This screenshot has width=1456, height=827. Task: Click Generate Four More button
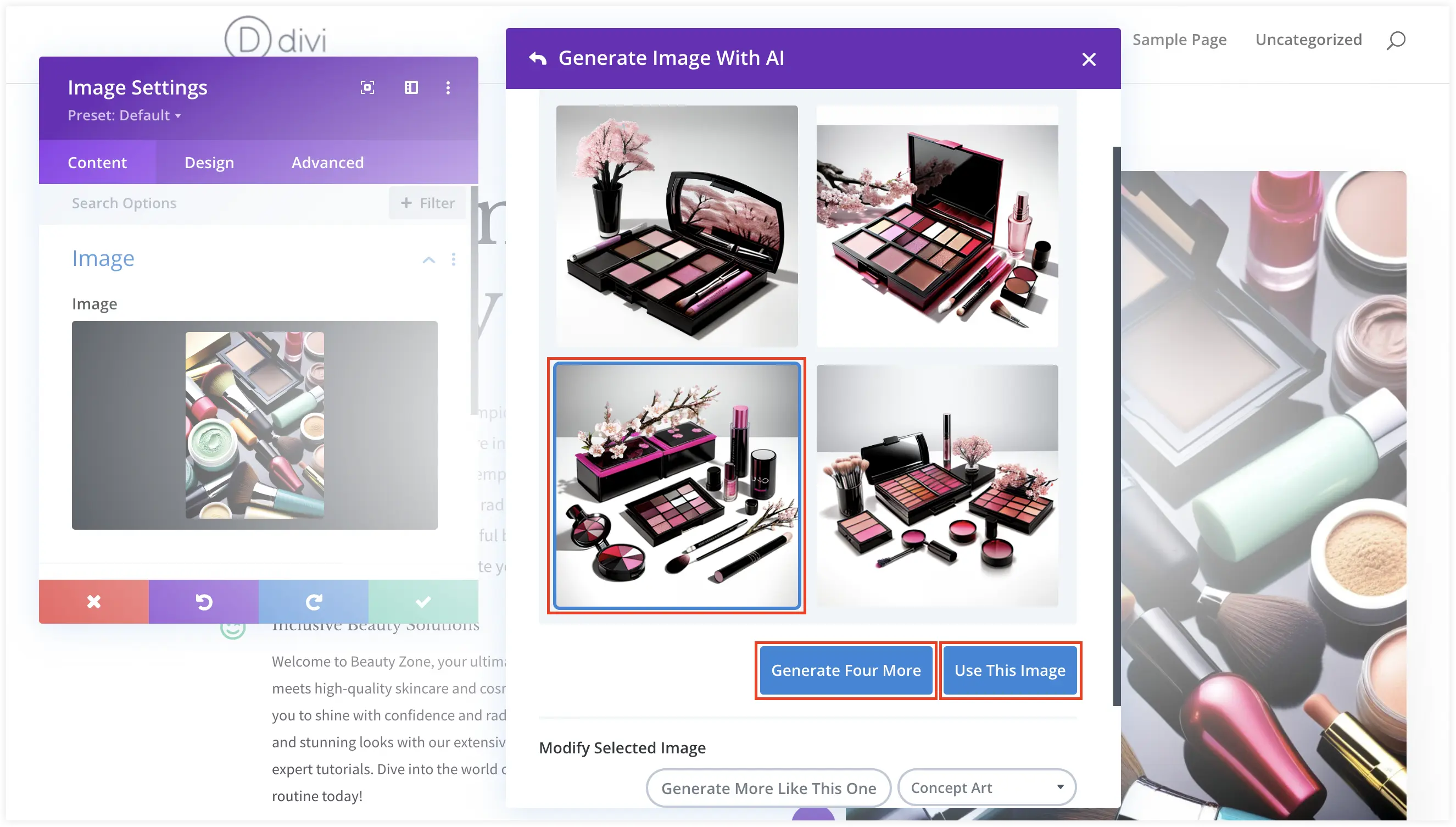click(x=845, y=670)
